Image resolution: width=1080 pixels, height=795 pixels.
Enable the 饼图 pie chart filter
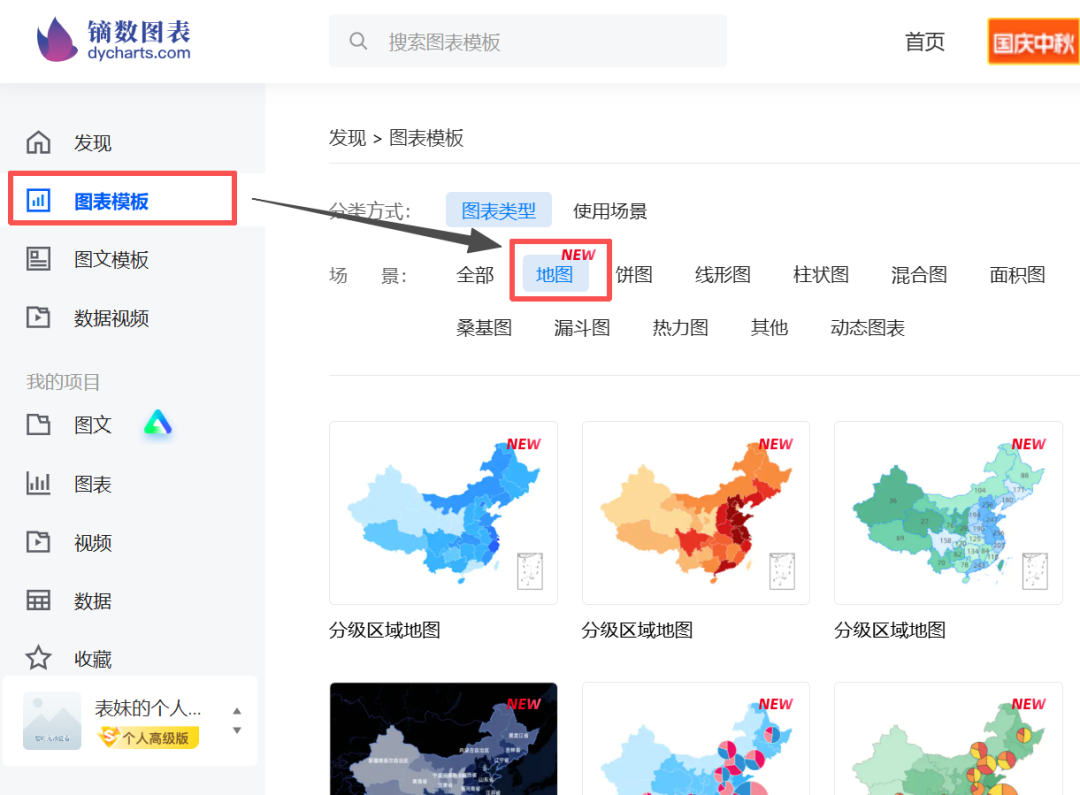634,274
